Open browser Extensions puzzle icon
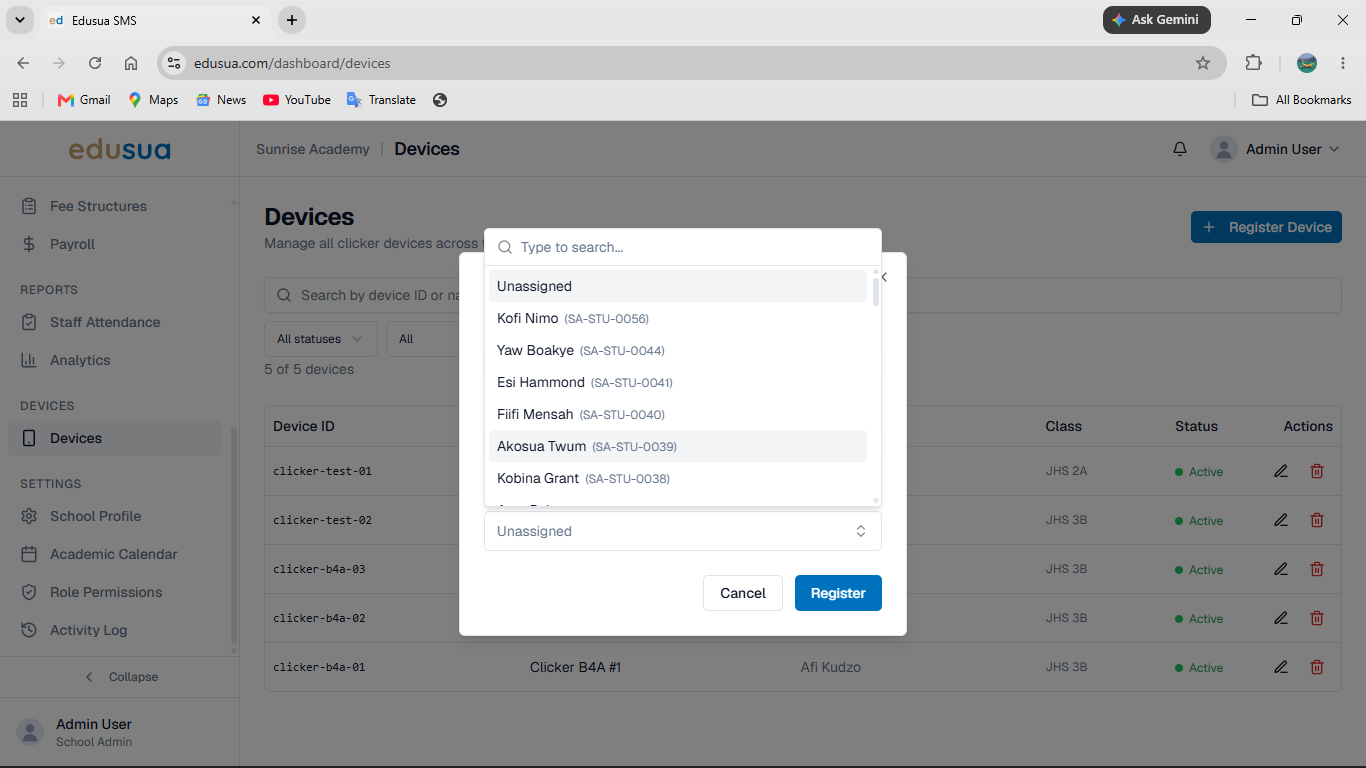 pyautogui.click(x=1253, y=63)
